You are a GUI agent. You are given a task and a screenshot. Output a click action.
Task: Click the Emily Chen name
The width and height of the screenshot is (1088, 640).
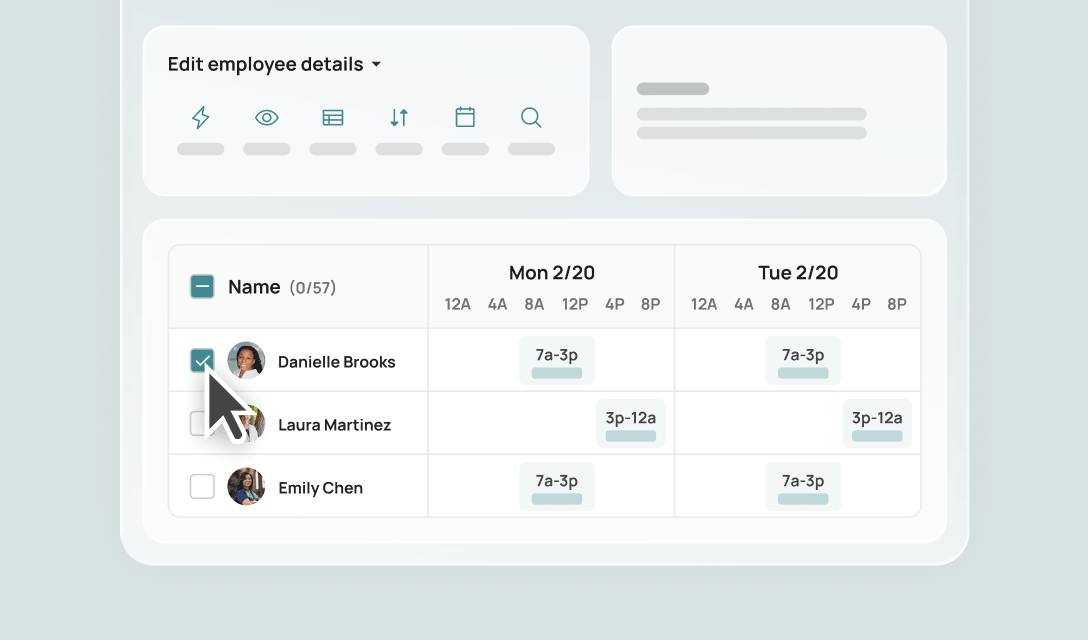[x=321, y=488]
